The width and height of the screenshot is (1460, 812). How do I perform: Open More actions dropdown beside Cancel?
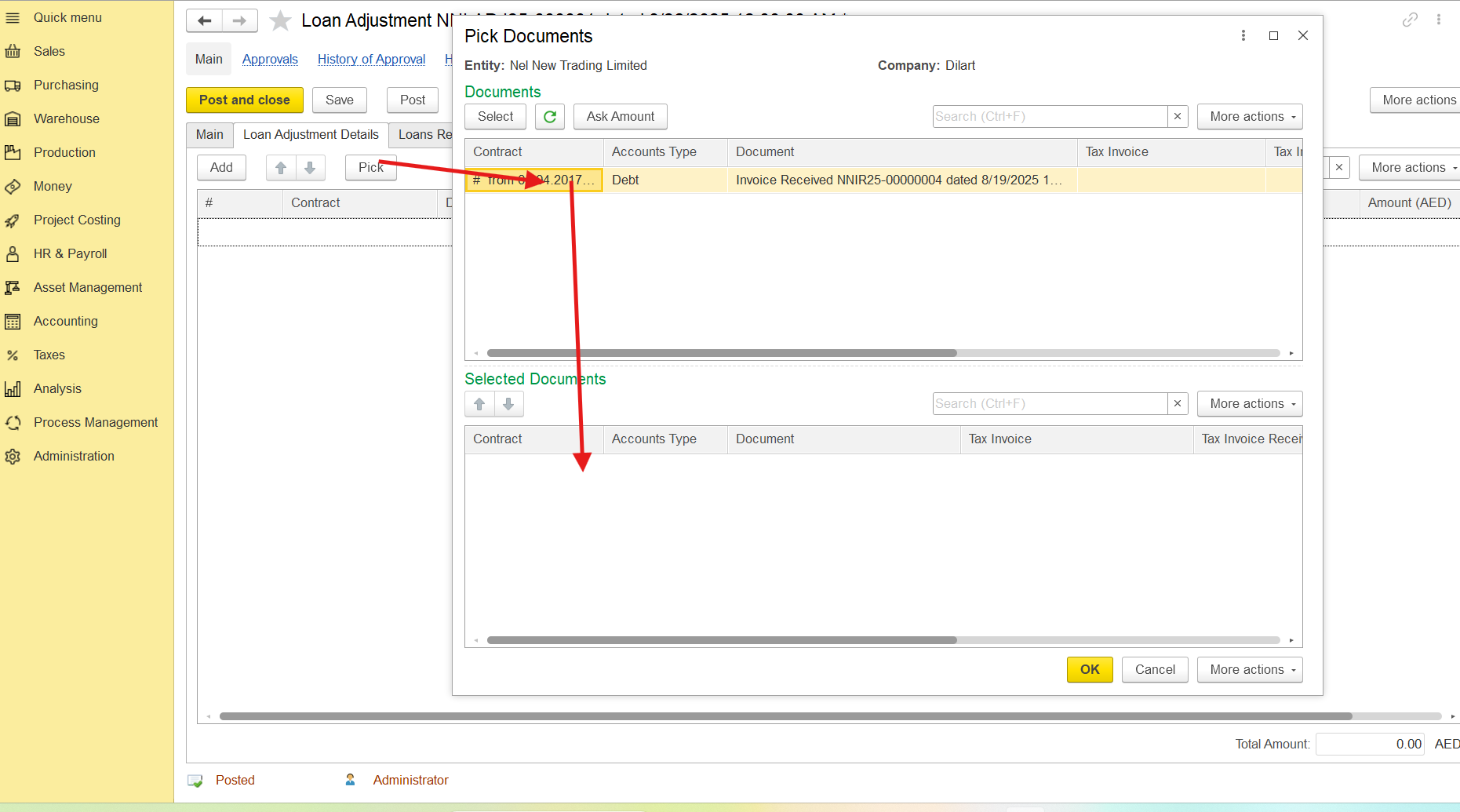[x=1249, y=669]
